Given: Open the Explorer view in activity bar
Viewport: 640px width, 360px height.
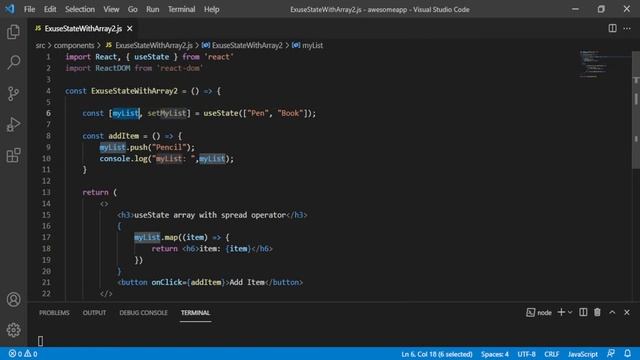Looking at the screenshot, I should 13,32.
